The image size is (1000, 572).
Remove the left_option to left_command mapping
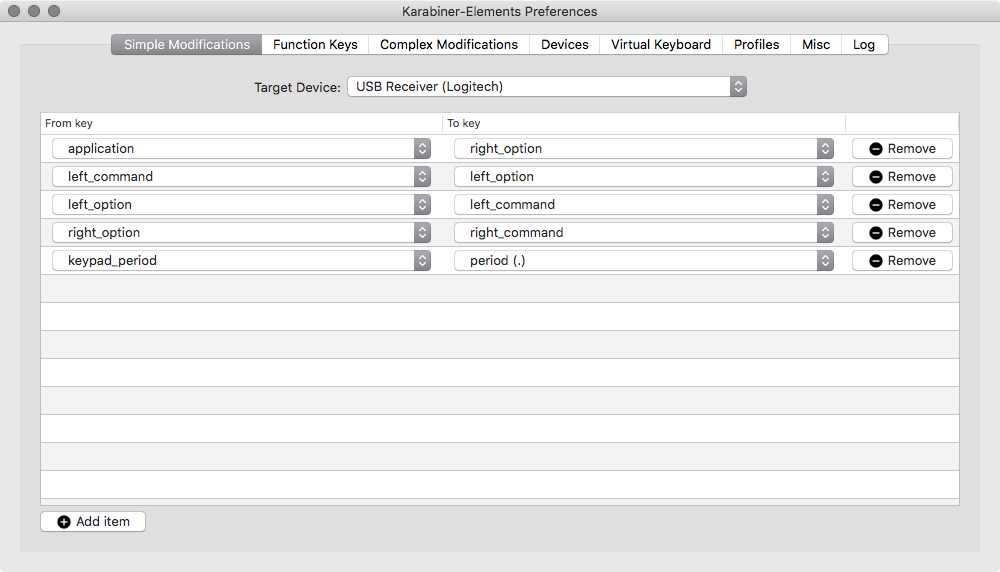902,205
